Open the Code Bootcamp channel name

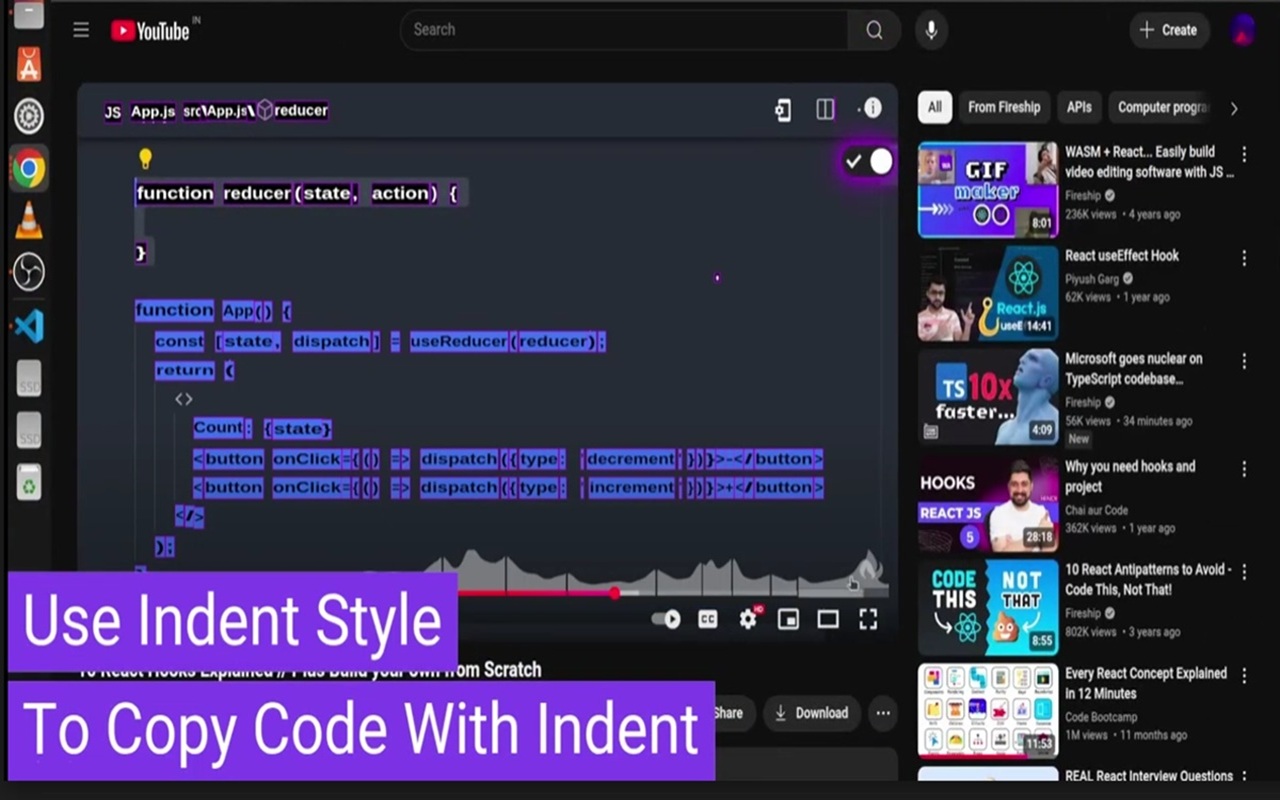tap(1100, 717)
